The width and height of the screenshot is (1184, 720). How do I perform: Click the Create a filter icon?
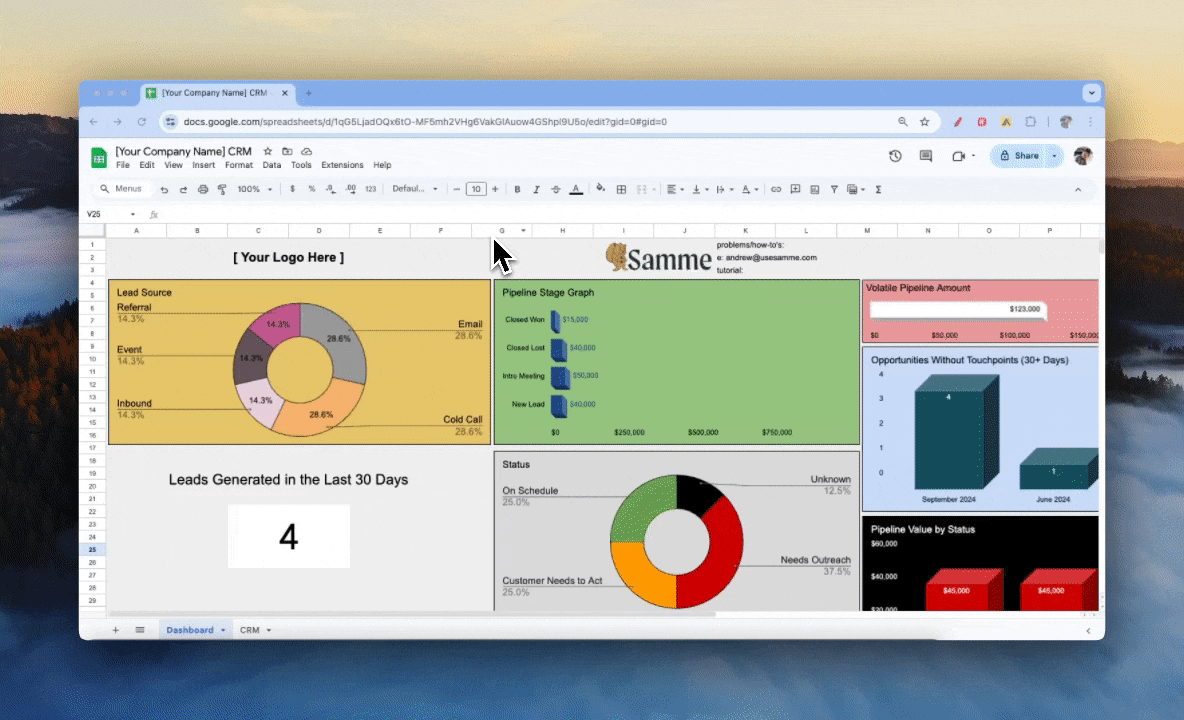pos(834,189)
